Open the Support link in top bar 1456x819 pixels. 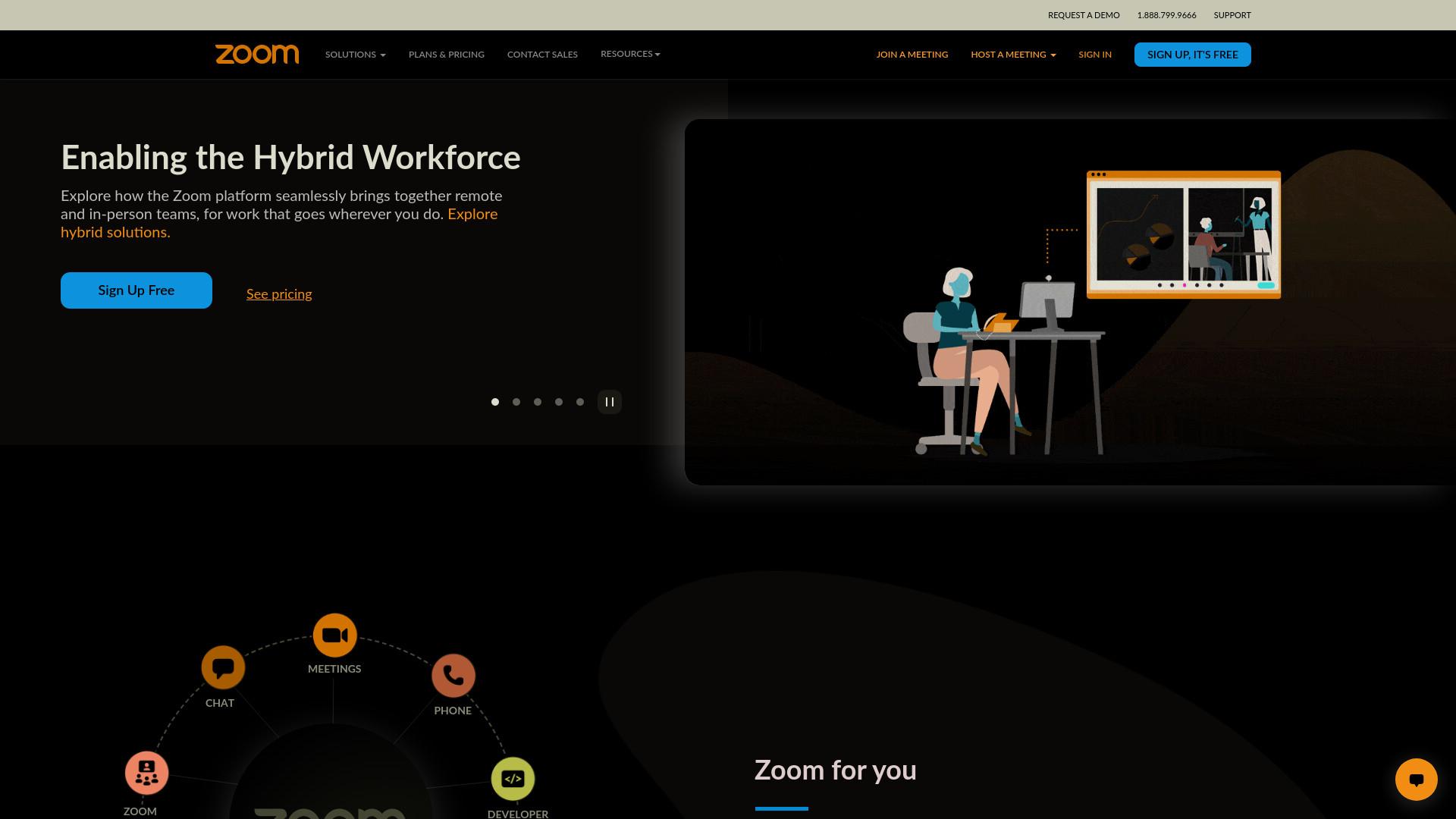coord(1232,15)
